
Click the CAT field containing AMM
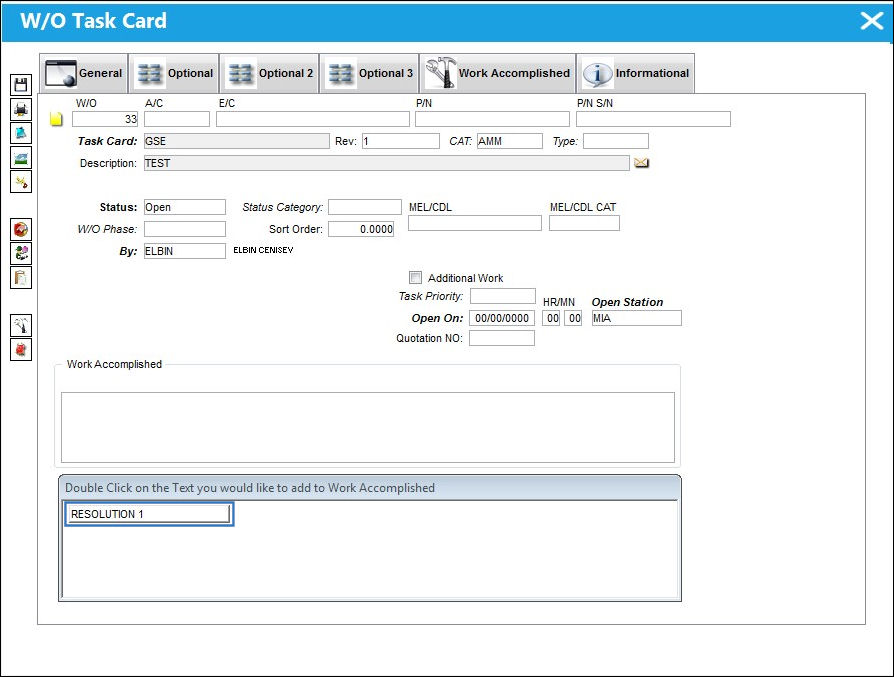tap(510, 141)
